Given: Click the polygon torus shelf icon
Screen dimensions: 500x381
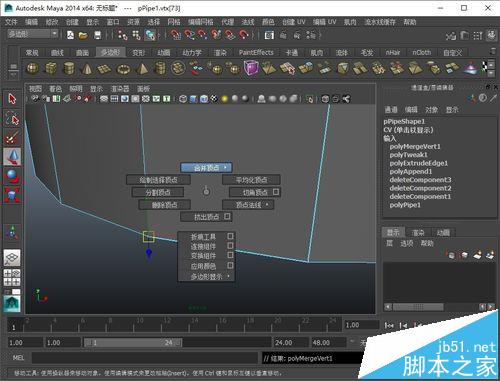Looking at the screenshot, I should pos(123,69).
